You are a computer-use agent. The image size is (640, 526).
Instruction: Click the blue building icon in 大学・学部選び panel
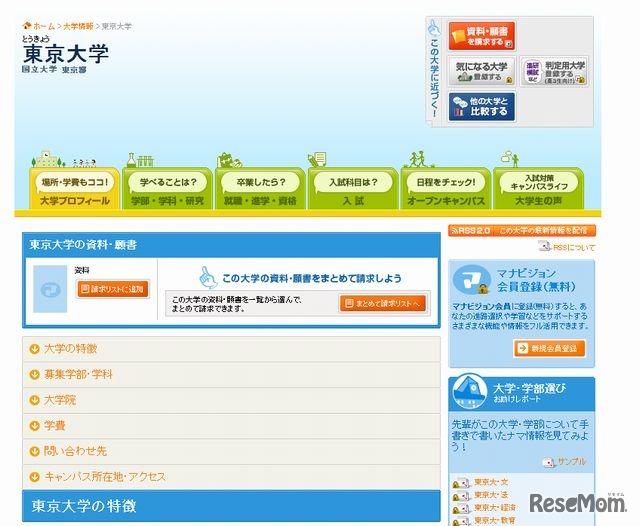point(470,392)
